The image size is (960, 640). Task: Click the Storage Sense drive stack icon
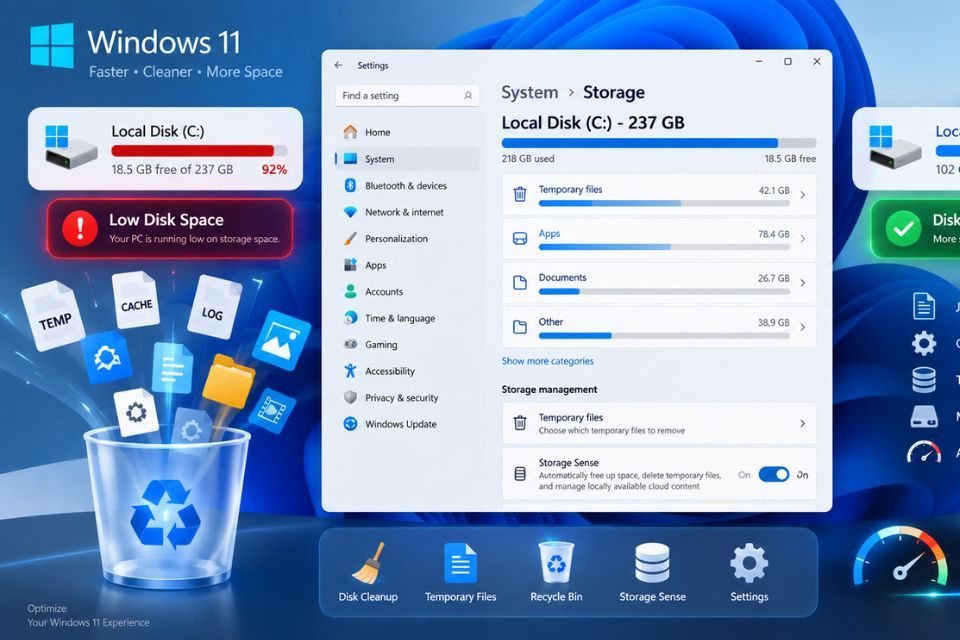pos(520,474)
